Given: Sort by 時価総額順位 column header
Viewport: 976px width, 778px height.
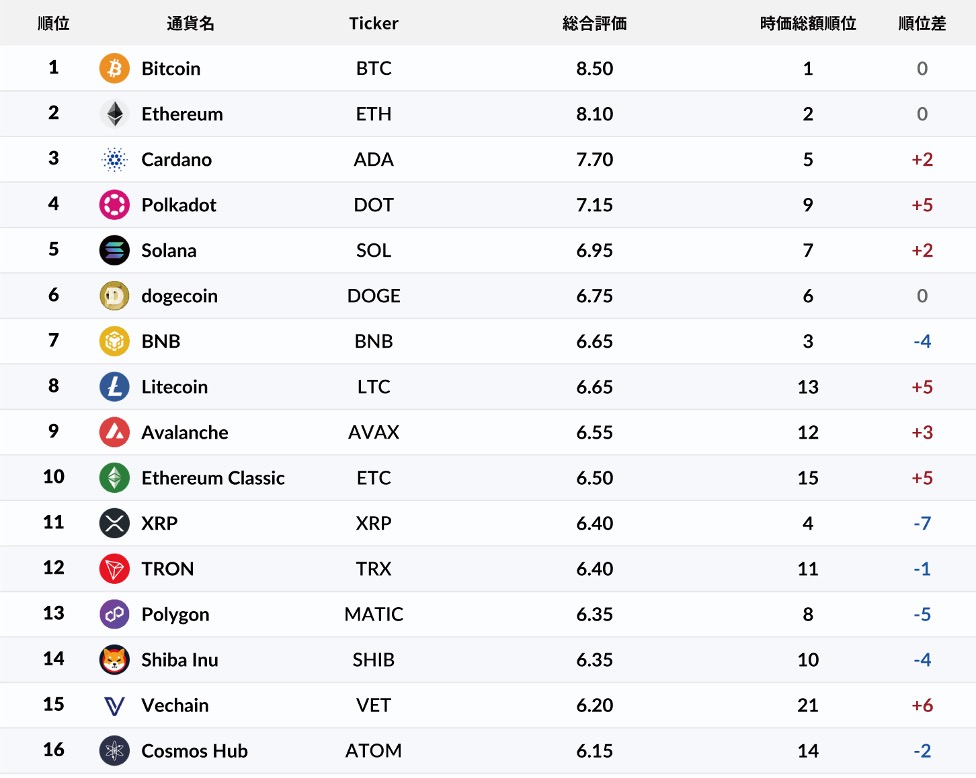Looking at the screenshot, I should pyautogui.click(x=808, y=23).
